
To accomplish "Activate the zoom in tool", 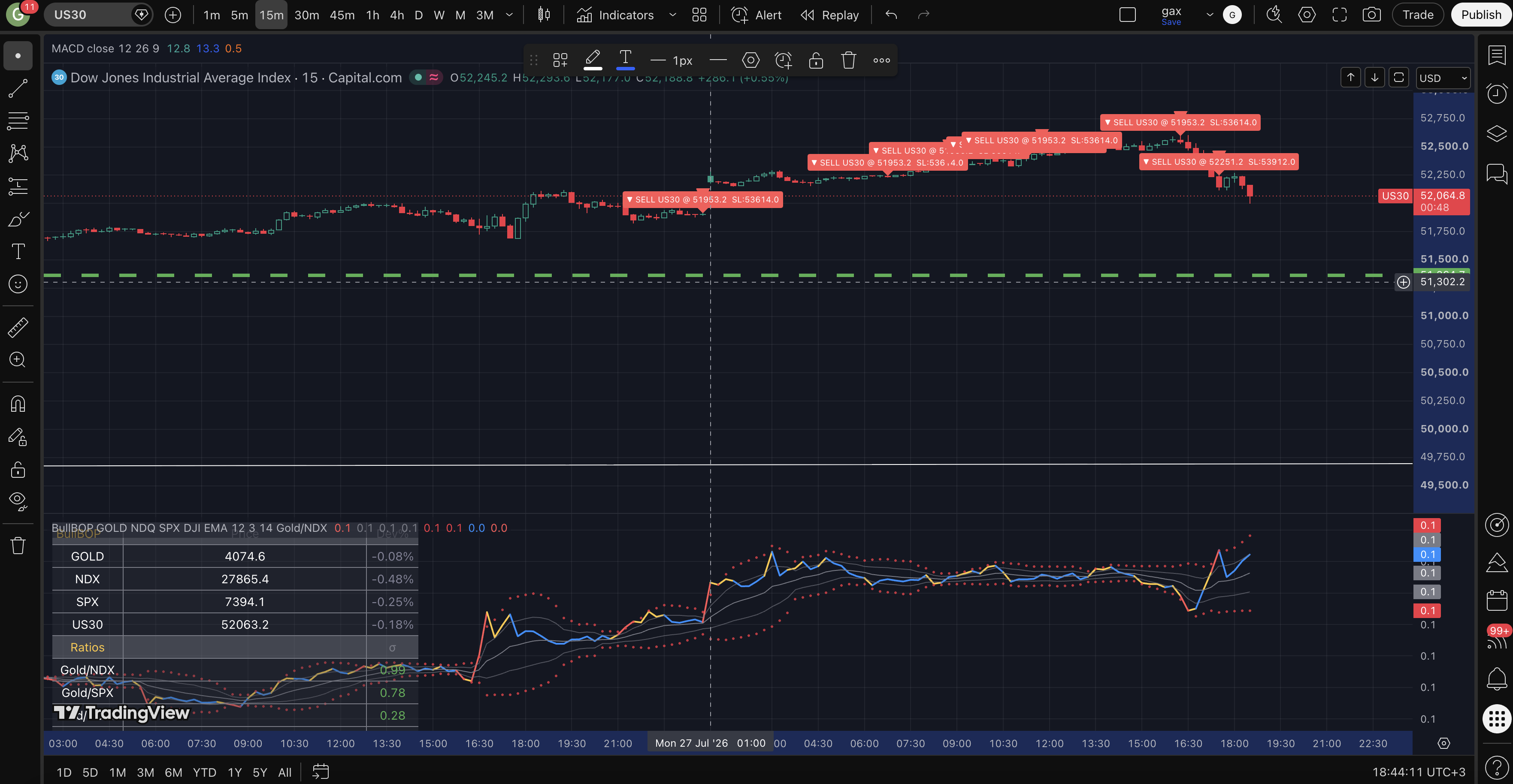I will [18, 359].
